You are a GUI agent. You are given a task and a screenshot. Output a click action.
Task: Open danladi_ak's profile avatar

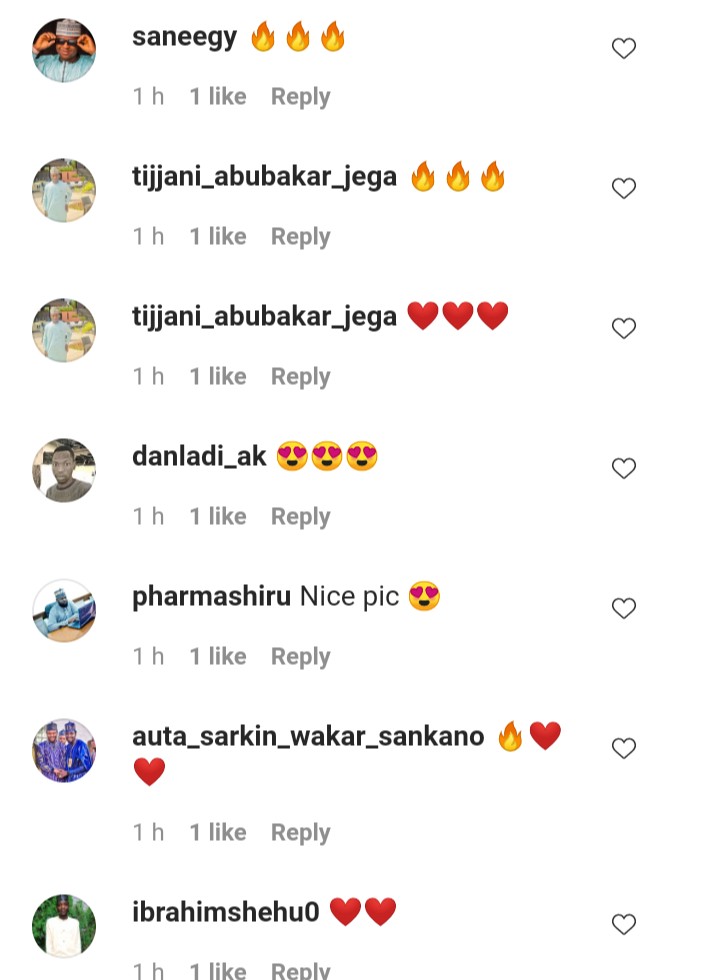coord(64,470)
